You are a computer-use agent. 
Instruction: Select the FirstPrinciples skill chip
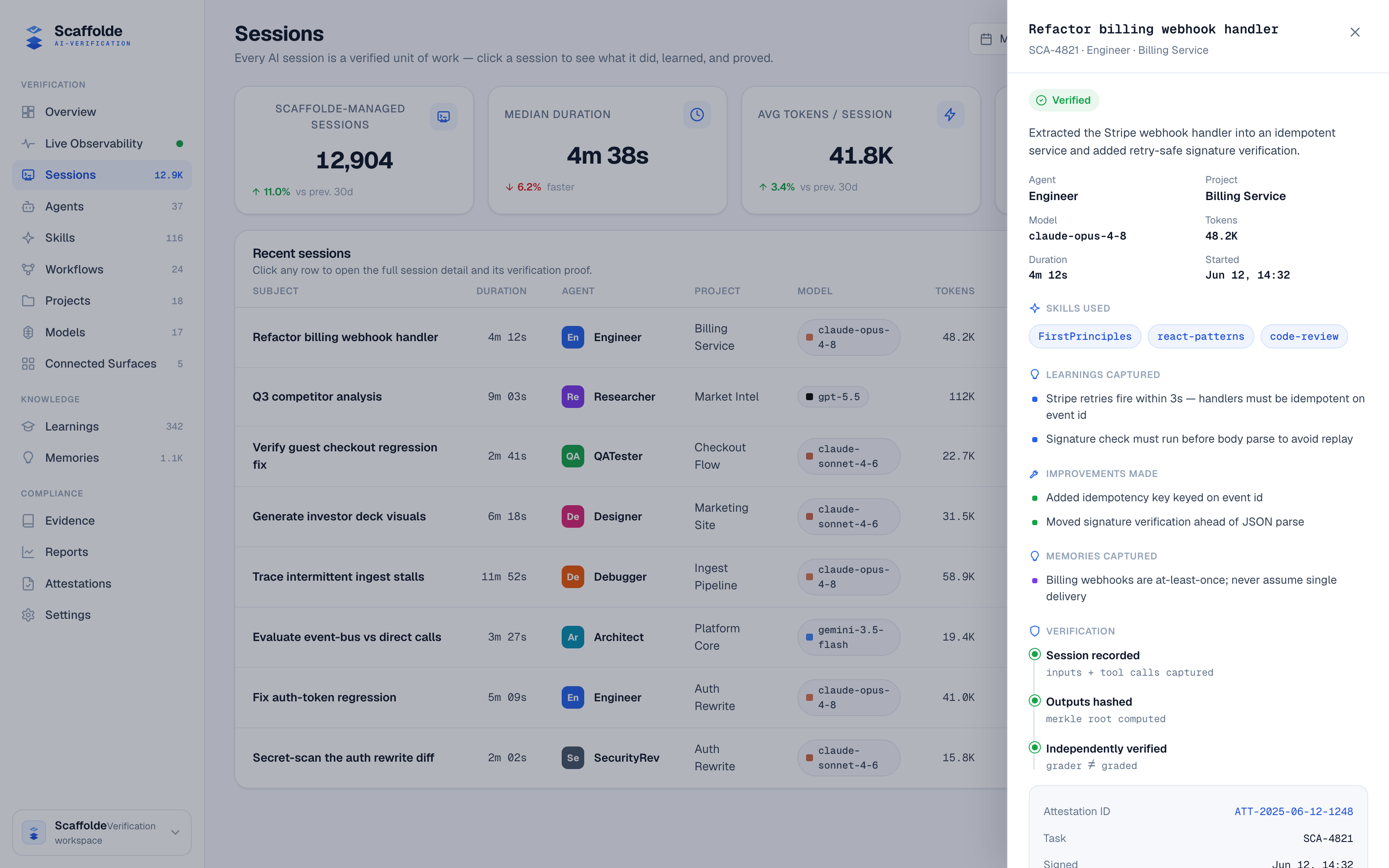(x=1085, y=336)
